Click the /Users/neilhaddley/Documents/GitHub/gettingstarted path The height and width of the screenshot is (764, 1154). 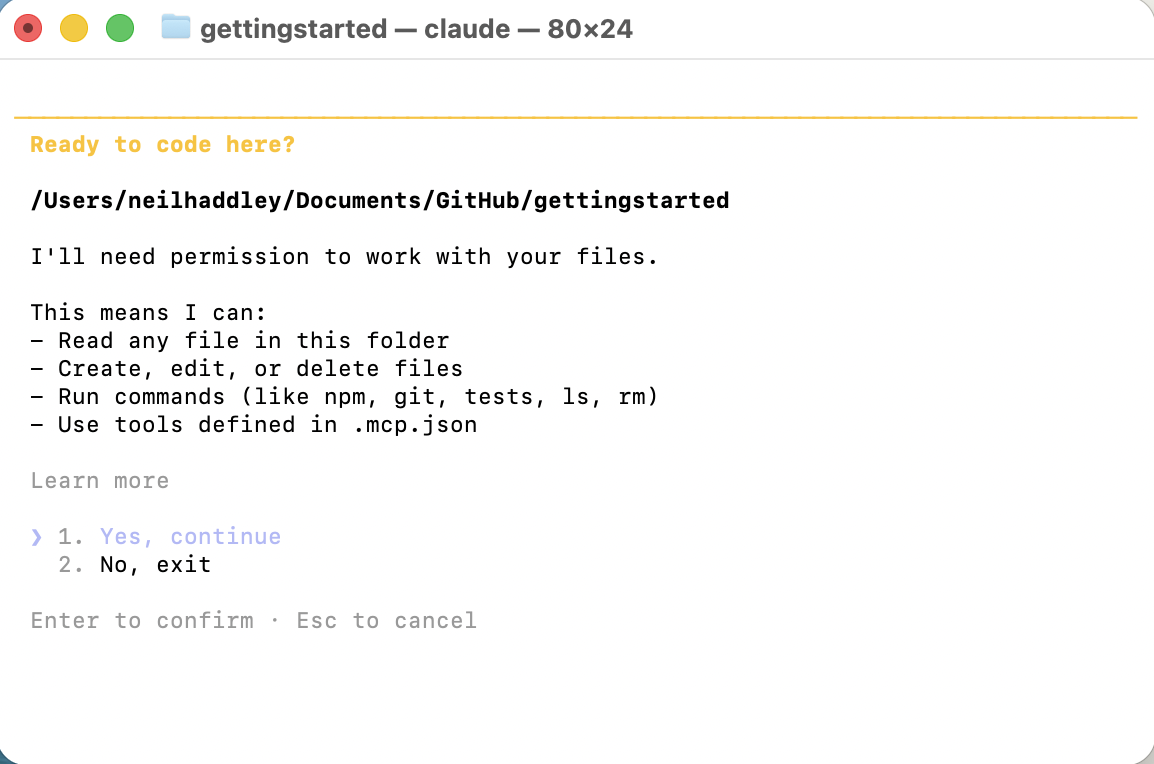[x=380, y=201]
